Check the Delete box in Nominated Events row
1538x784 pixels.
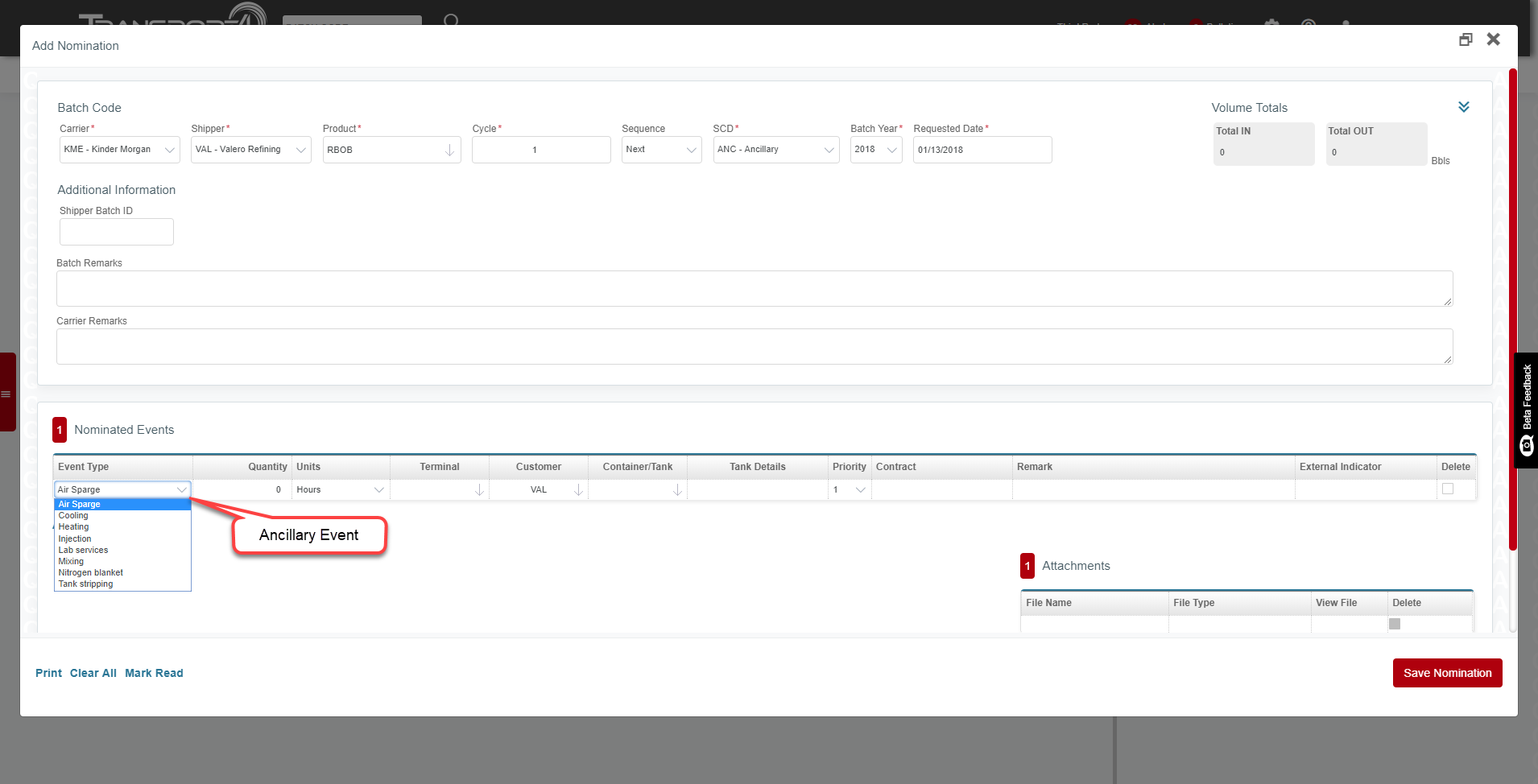(x=1448, y=489)
